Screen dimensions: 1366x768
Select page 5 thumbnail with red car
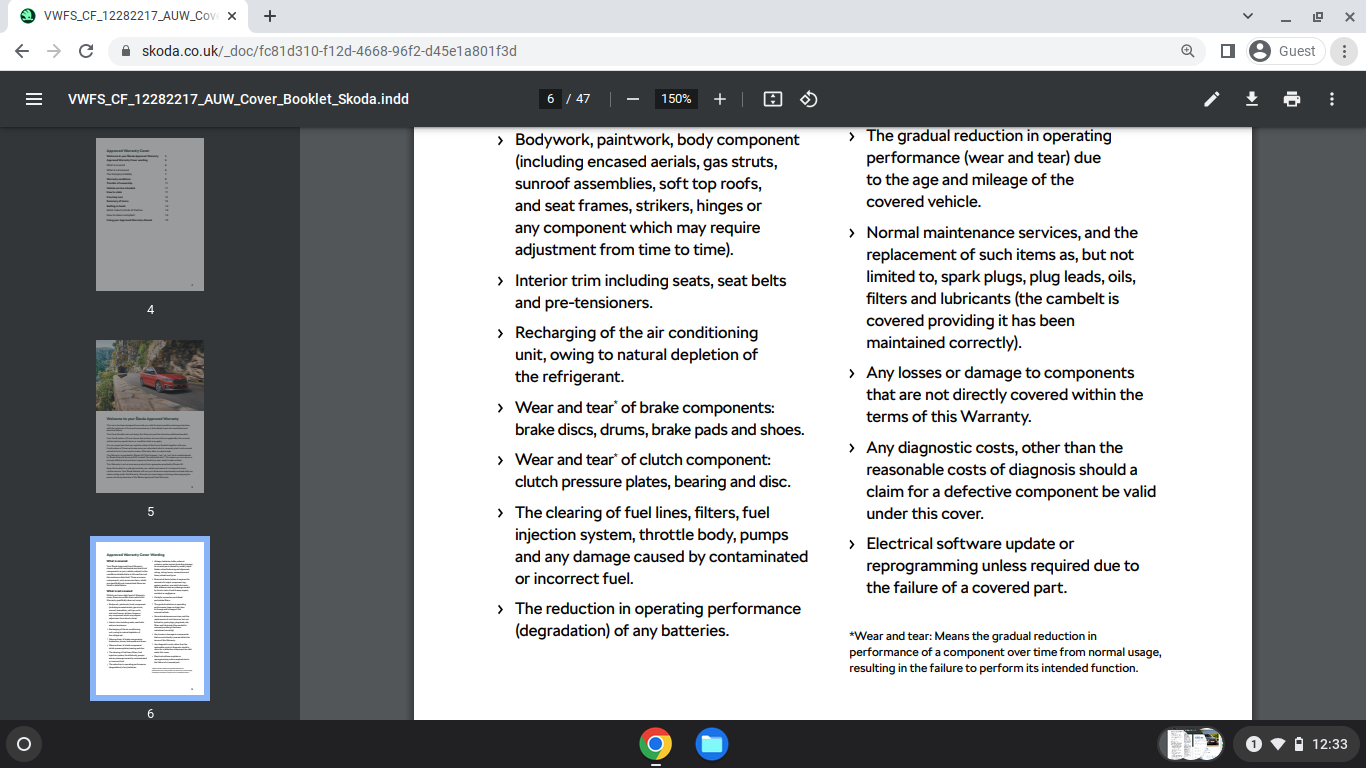(x=150, y=416)
